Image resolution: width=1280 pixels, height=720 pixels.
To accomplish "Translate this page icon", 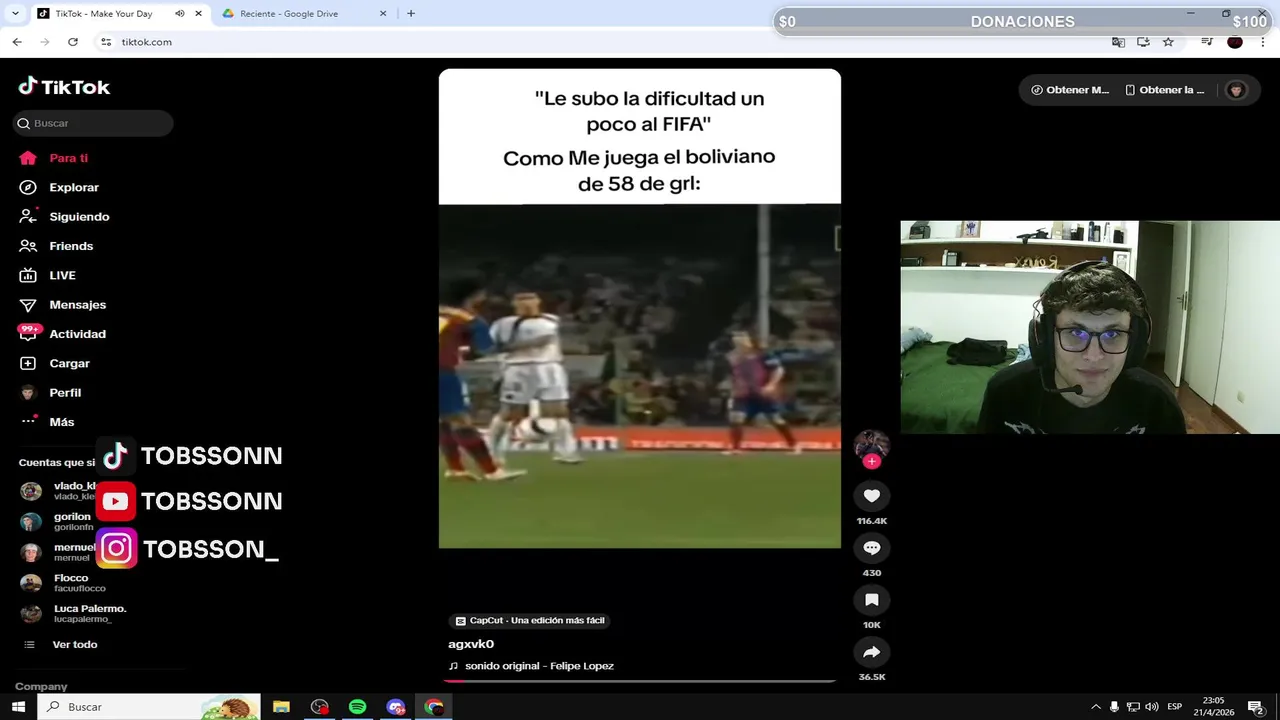I will [x=1118, y=42].
